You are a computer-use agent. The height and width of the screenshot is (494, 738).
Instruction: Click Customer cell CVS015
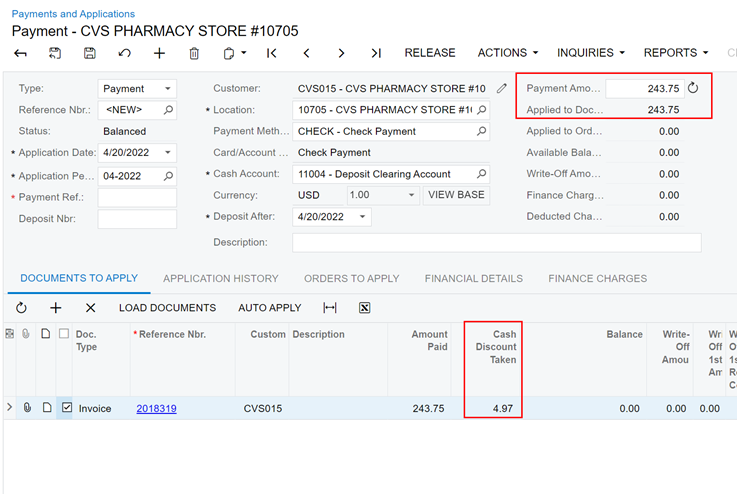tap(263, 408)
